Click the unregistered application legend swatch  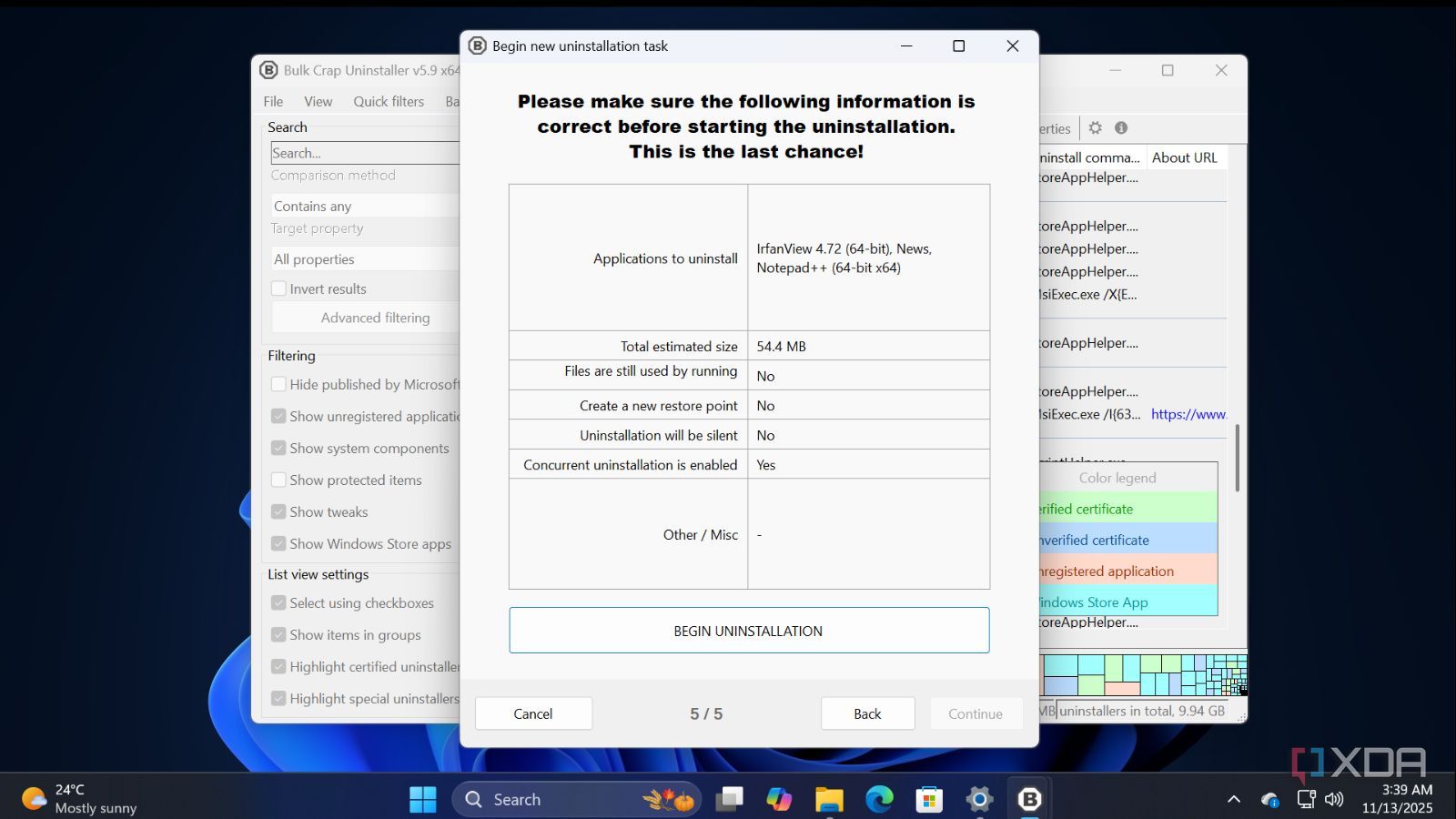tap(1128, 571)
